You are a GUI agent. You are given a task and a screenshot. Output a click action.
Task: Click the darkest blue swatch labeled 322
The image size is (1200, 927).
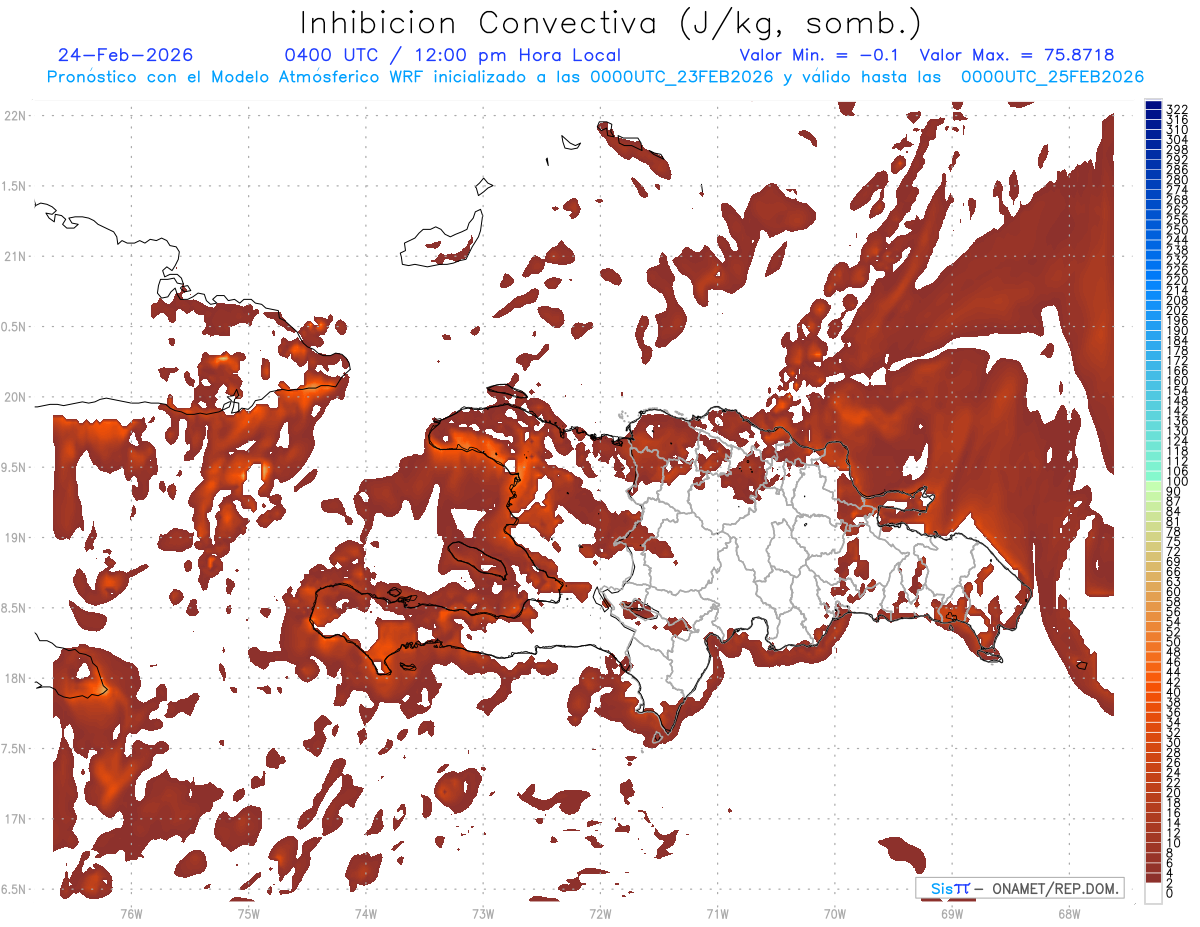(1154, 106)
